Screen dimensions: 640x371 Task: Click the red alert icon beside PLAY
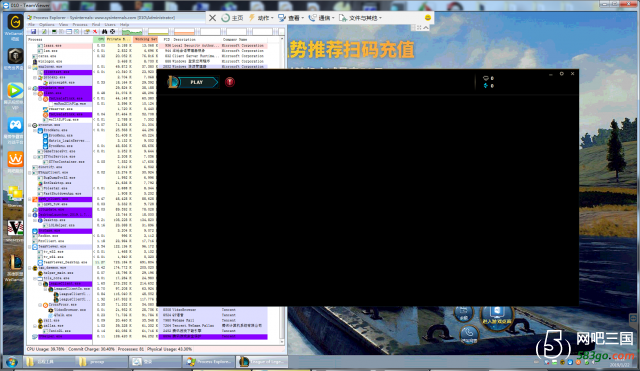230,82
